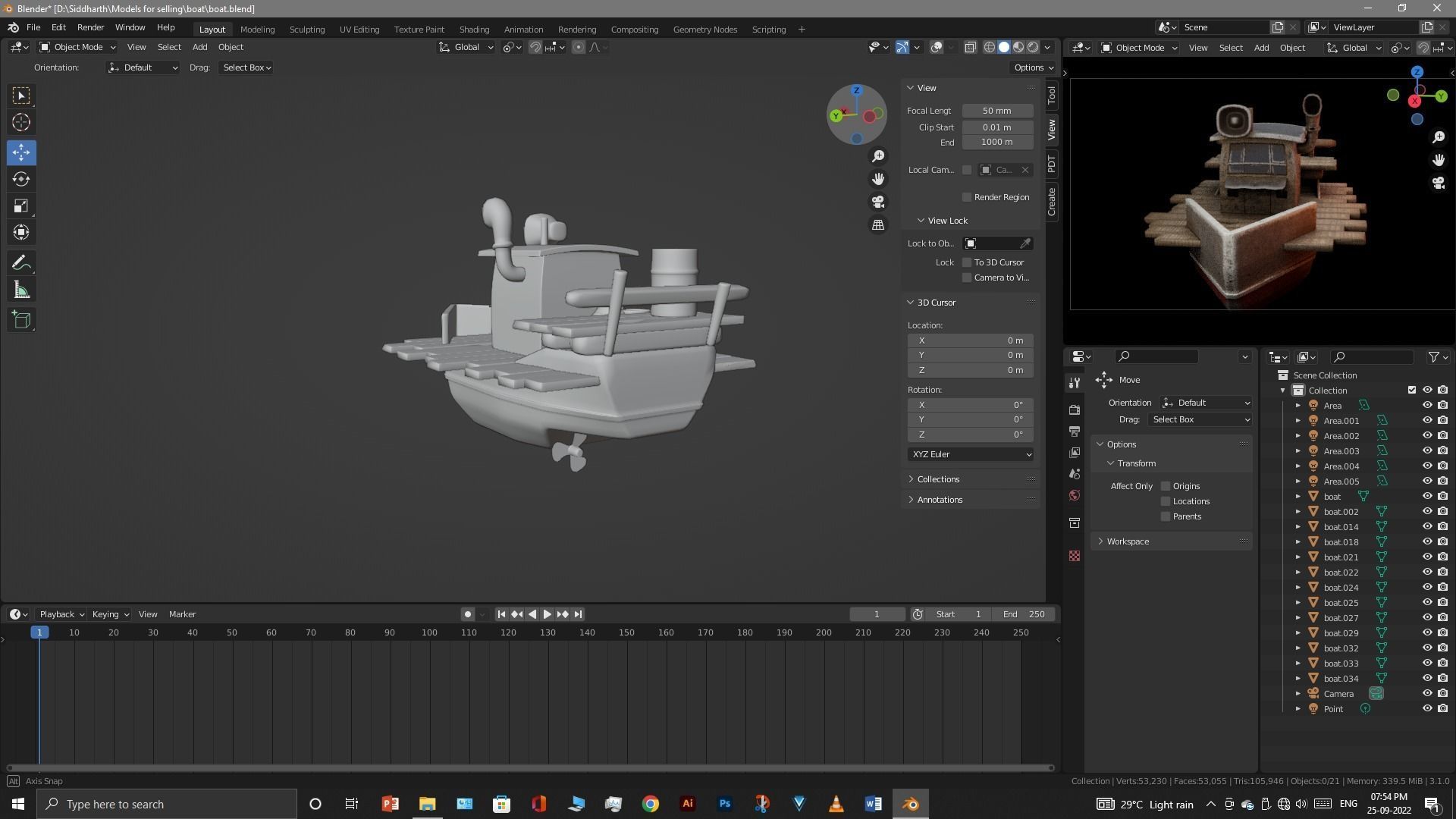The image size is (1456, 819).
Task: Toggle X-ray display icon
Action: pyautogui.click(x=970, y=47)
